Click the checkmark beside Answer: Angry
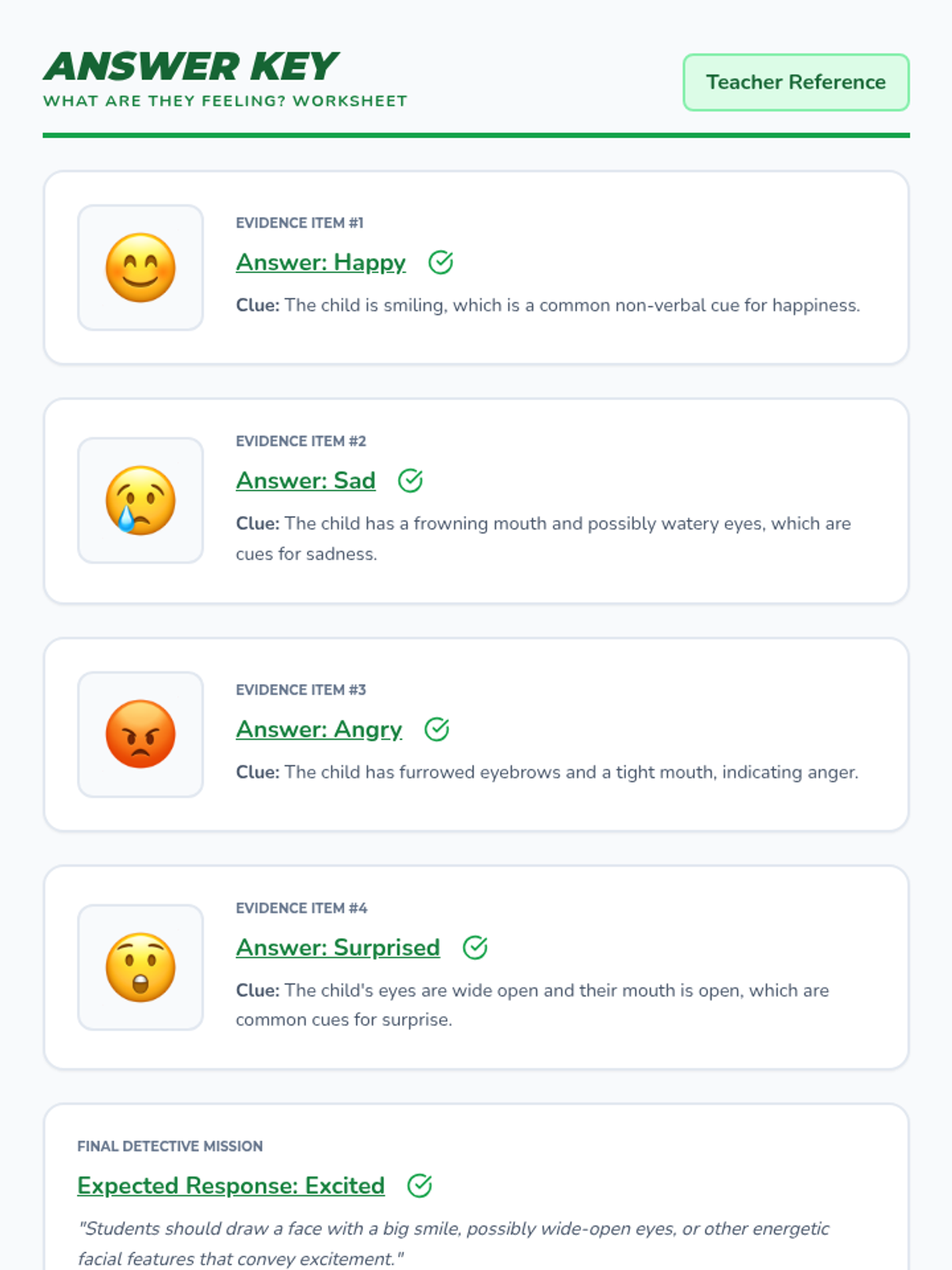Viewport: 952px width, 1270px height. [436, 729]
